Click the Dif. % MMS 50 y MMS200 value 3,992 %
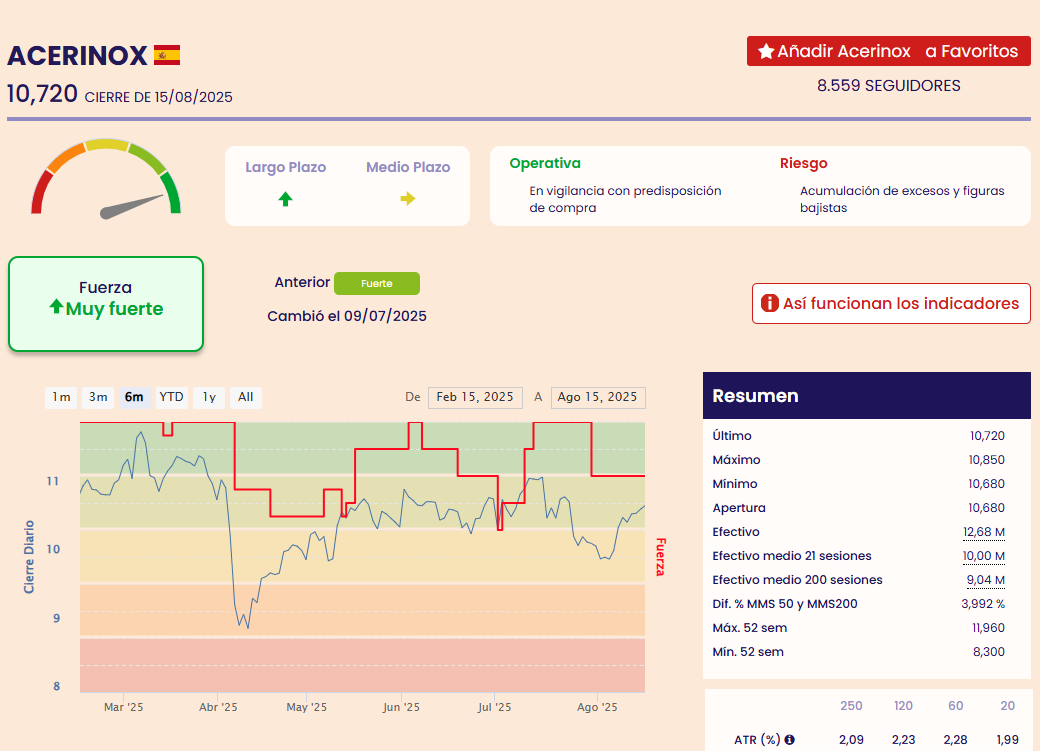 tap(983, 604)
